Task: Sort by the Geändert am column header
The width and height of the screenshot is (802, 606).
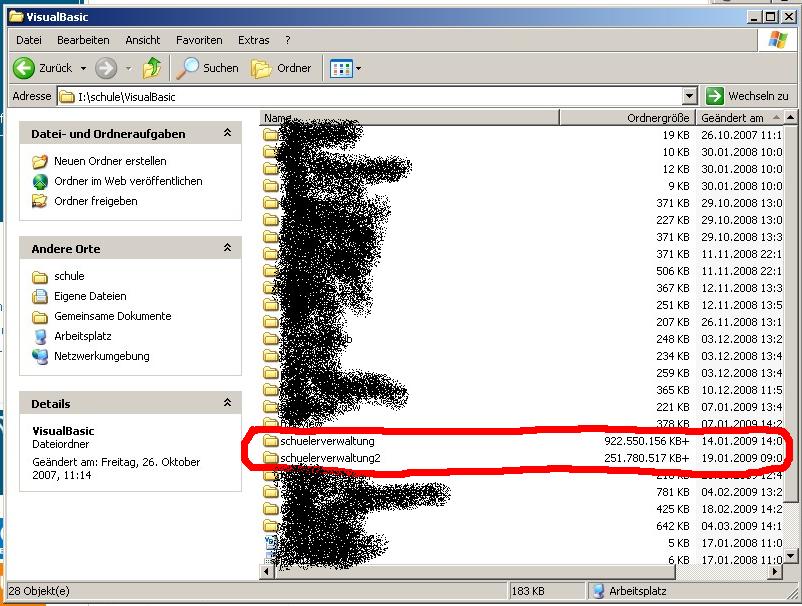Action: click(x=740, y=118)
